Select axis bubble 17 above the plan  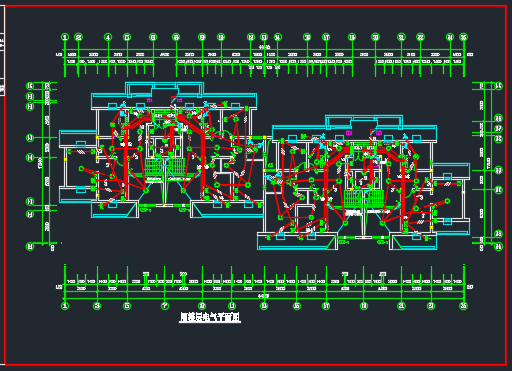[x=326, y=37]
